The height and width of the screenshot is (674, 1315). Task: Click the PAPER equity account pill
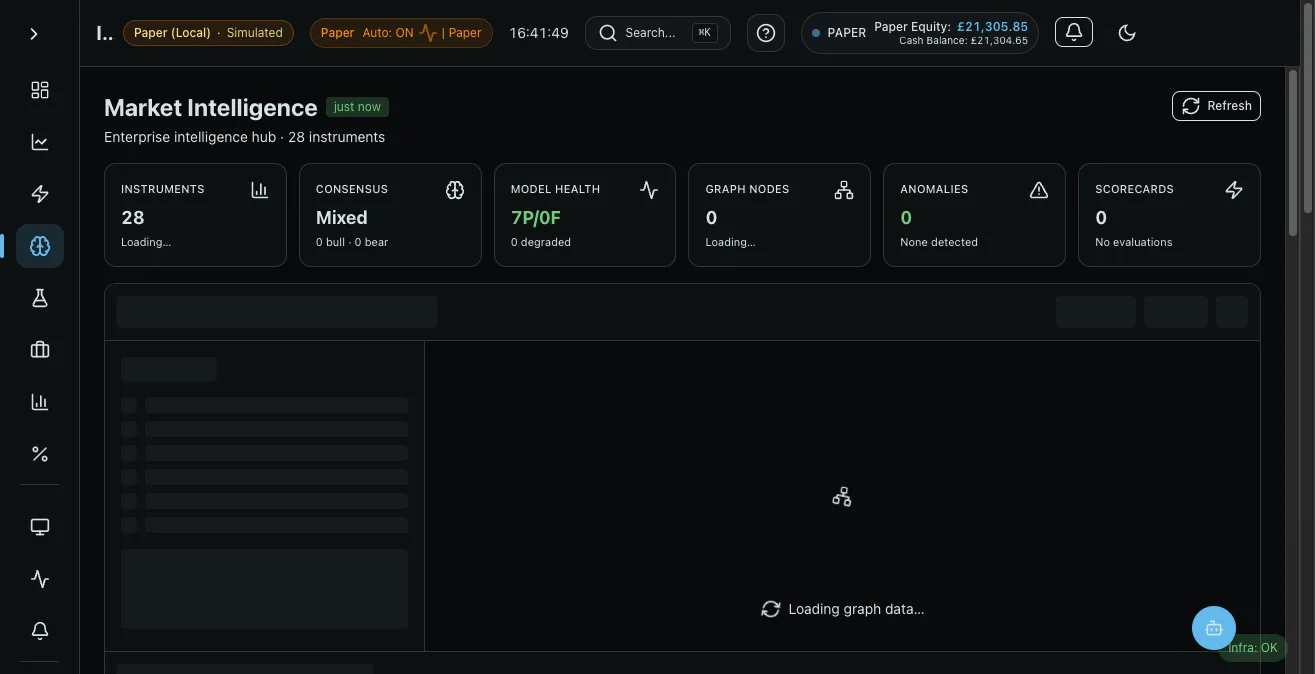(x=920, y=33)
